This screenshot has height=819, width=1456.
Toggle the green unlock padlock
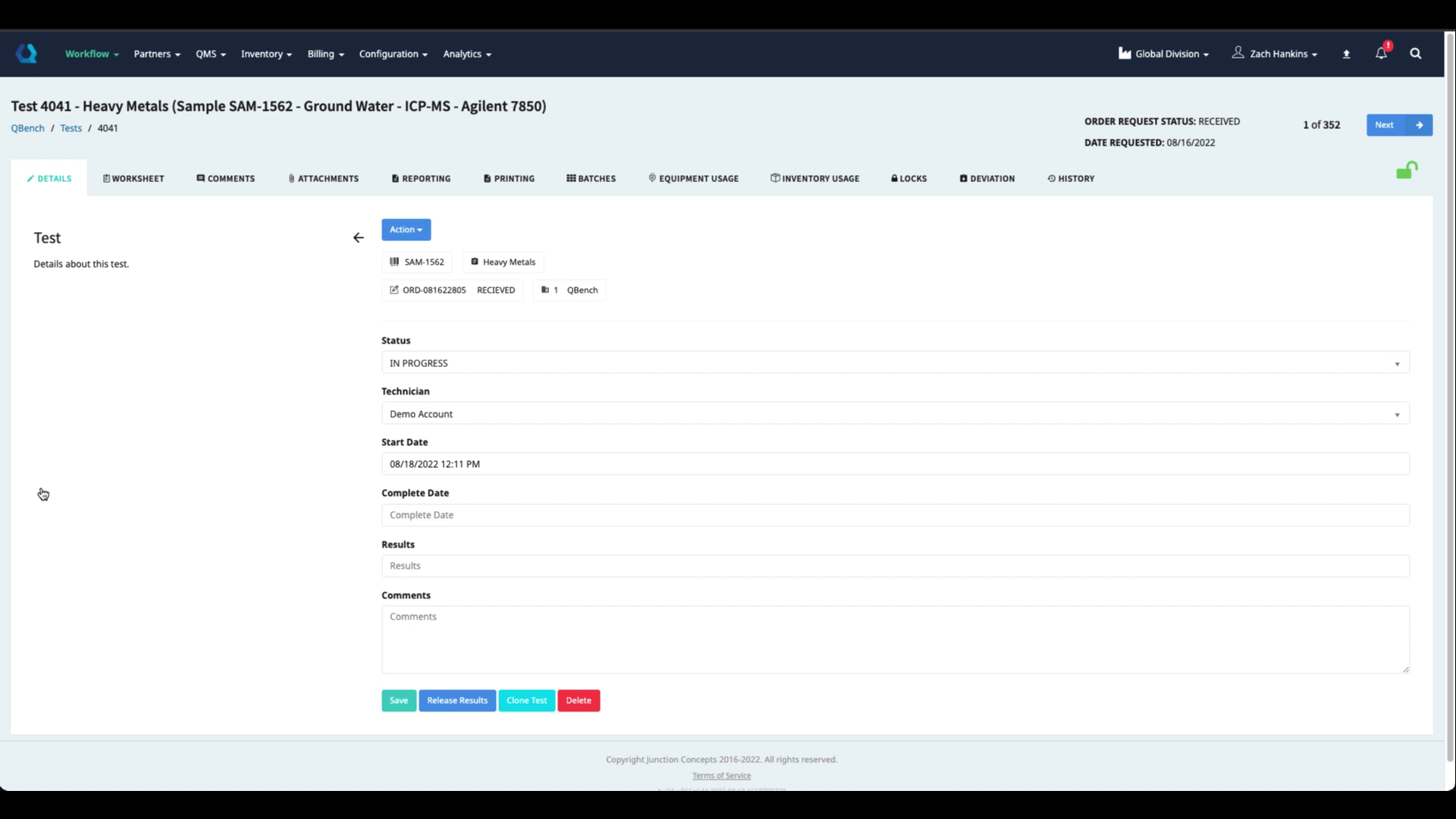tap(1407, 171)
